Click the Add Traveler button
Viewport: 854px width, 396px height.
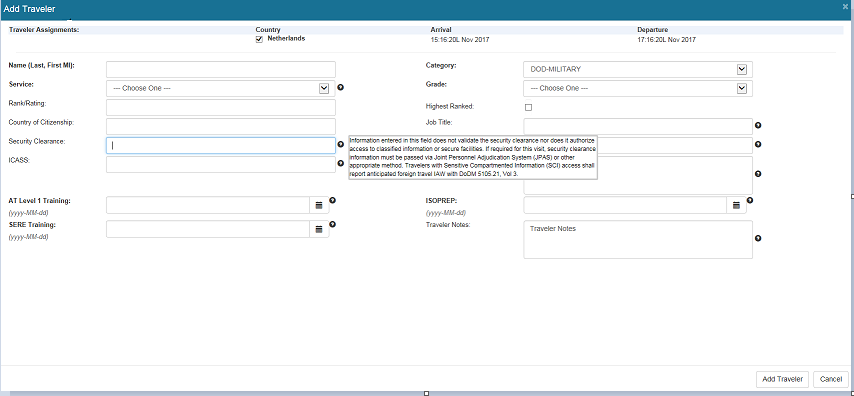coord(783,379)
